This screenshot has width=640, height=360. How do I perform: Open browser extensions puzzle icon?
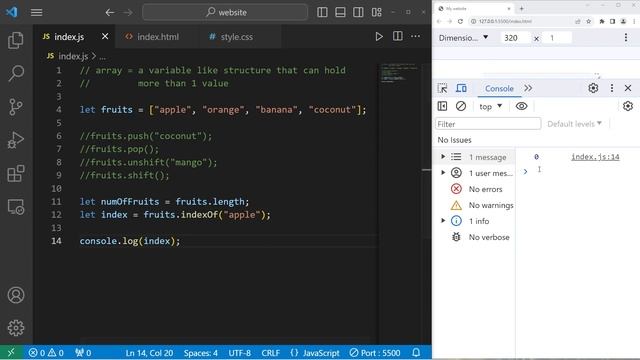click(602, 21)
